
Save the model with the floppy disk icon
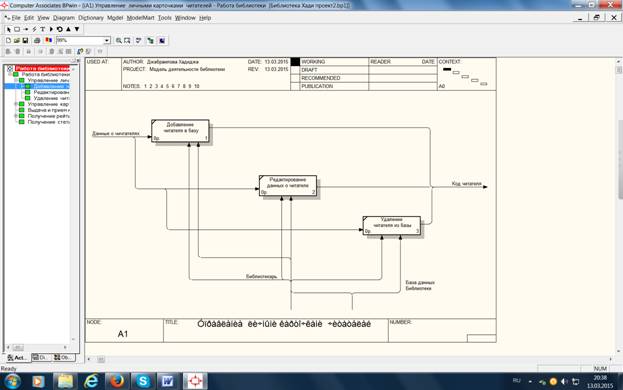click(x=25, y=41)
